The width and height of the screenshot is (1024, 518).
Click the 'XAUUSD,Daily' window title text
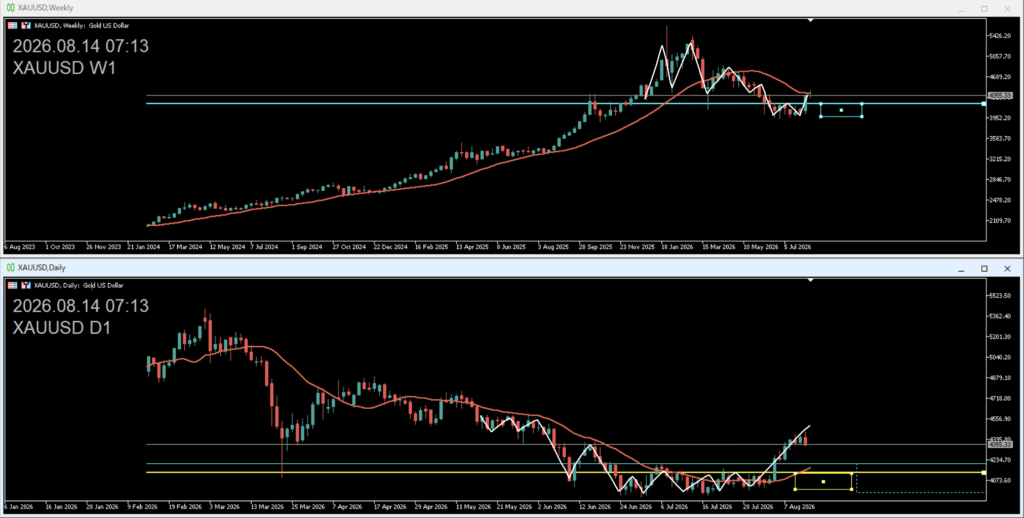click(42, 268)
